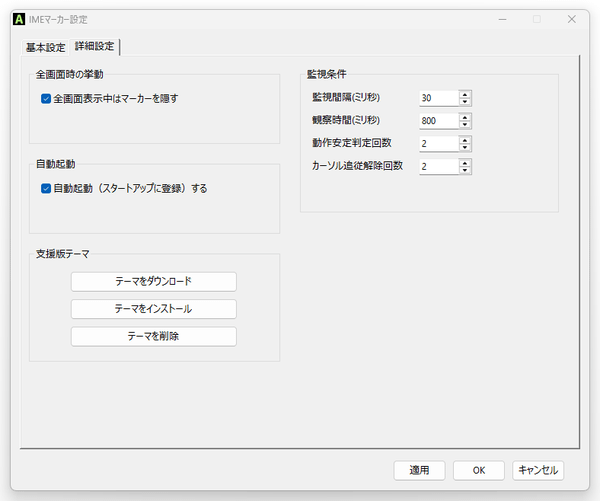Focus the 観察時間(ミリ秒) value field
The height and width of the screenshot is (501, 600).
(x=439, y=121)
